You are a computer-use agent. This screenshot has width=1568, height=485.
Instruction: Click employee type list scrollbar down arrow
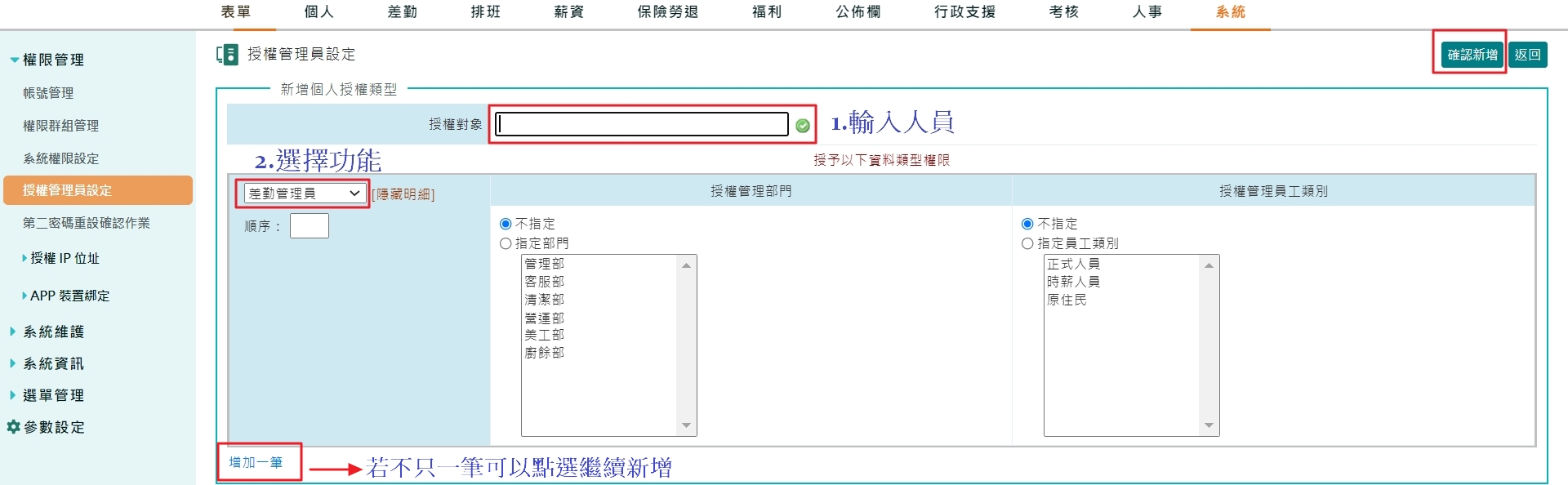point(1209,425)
